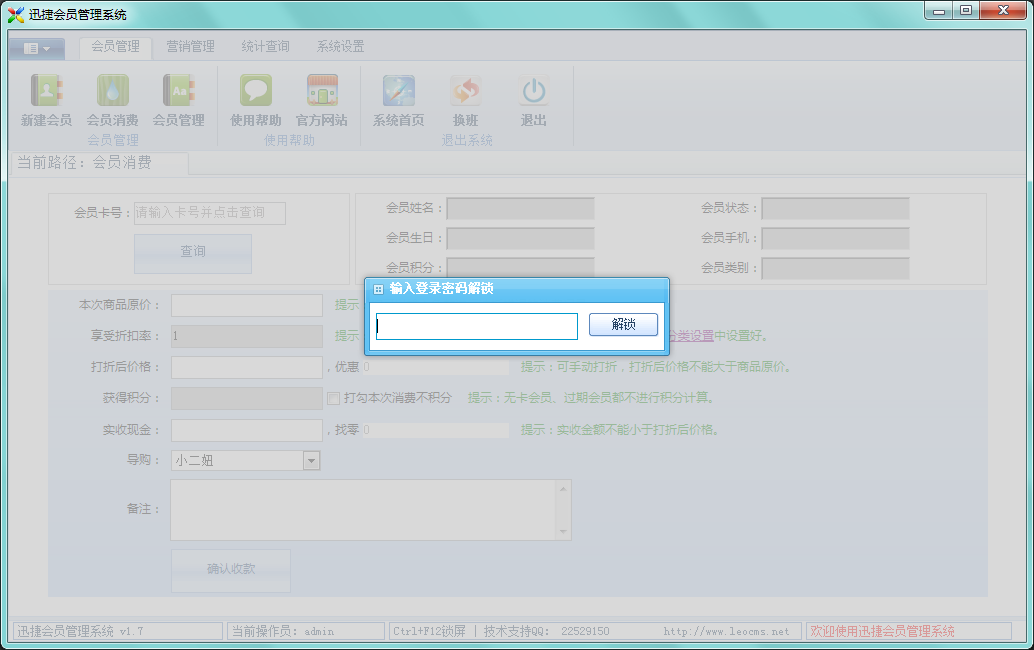Screen dimensions: 1034x650
Task: Click status text 欢迎使用迅捷会员管理系统
Action: [x=882, y=632]
